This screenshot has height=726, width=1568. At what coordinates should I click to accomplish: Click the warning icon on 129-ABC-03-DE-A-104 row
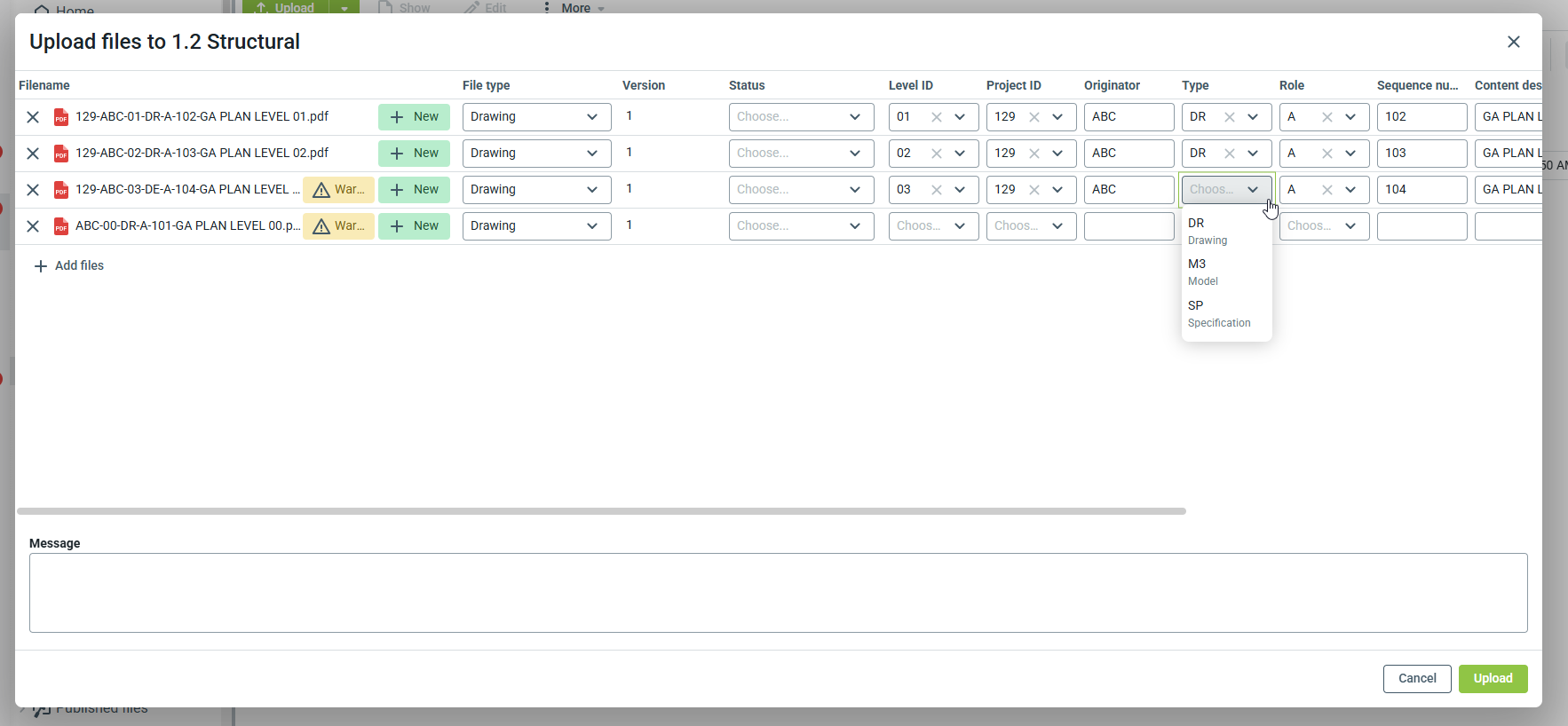321,190
